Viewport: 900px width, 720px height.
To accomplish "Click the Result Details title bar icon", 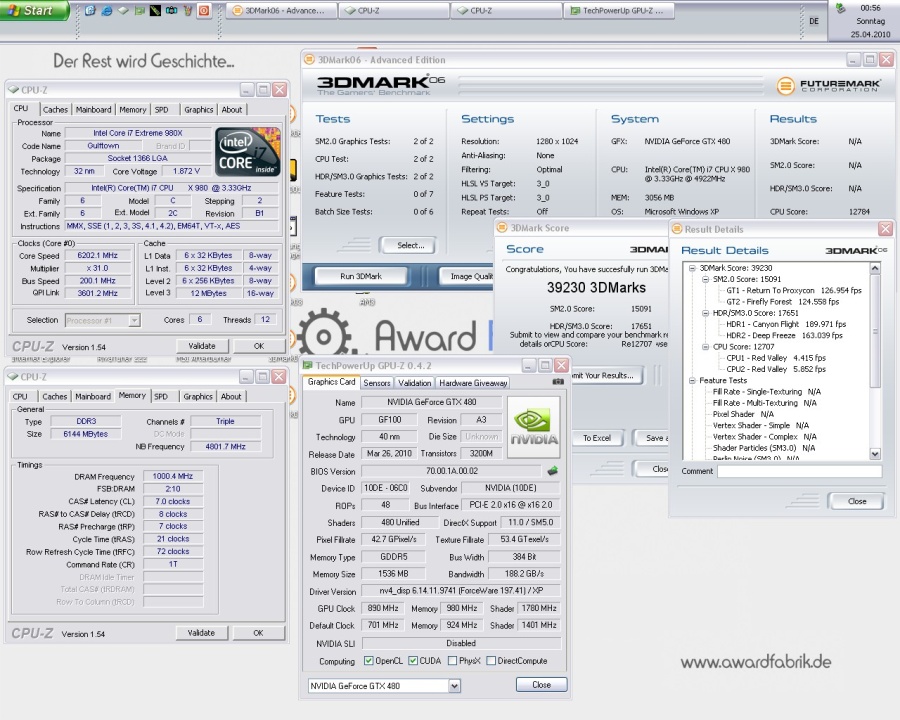I will [677, 229].
